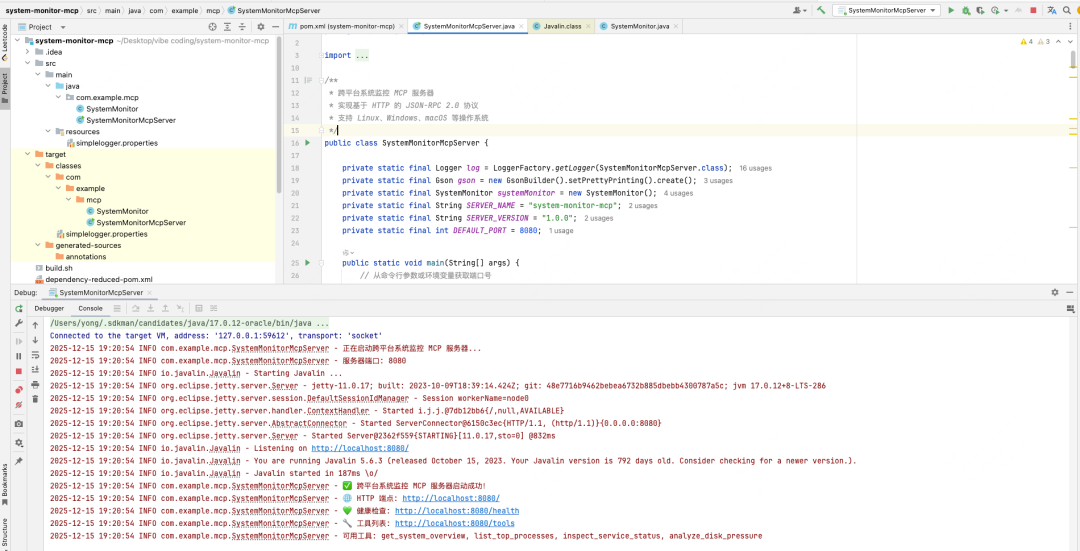Collapse the target folder in project tree

27,154
